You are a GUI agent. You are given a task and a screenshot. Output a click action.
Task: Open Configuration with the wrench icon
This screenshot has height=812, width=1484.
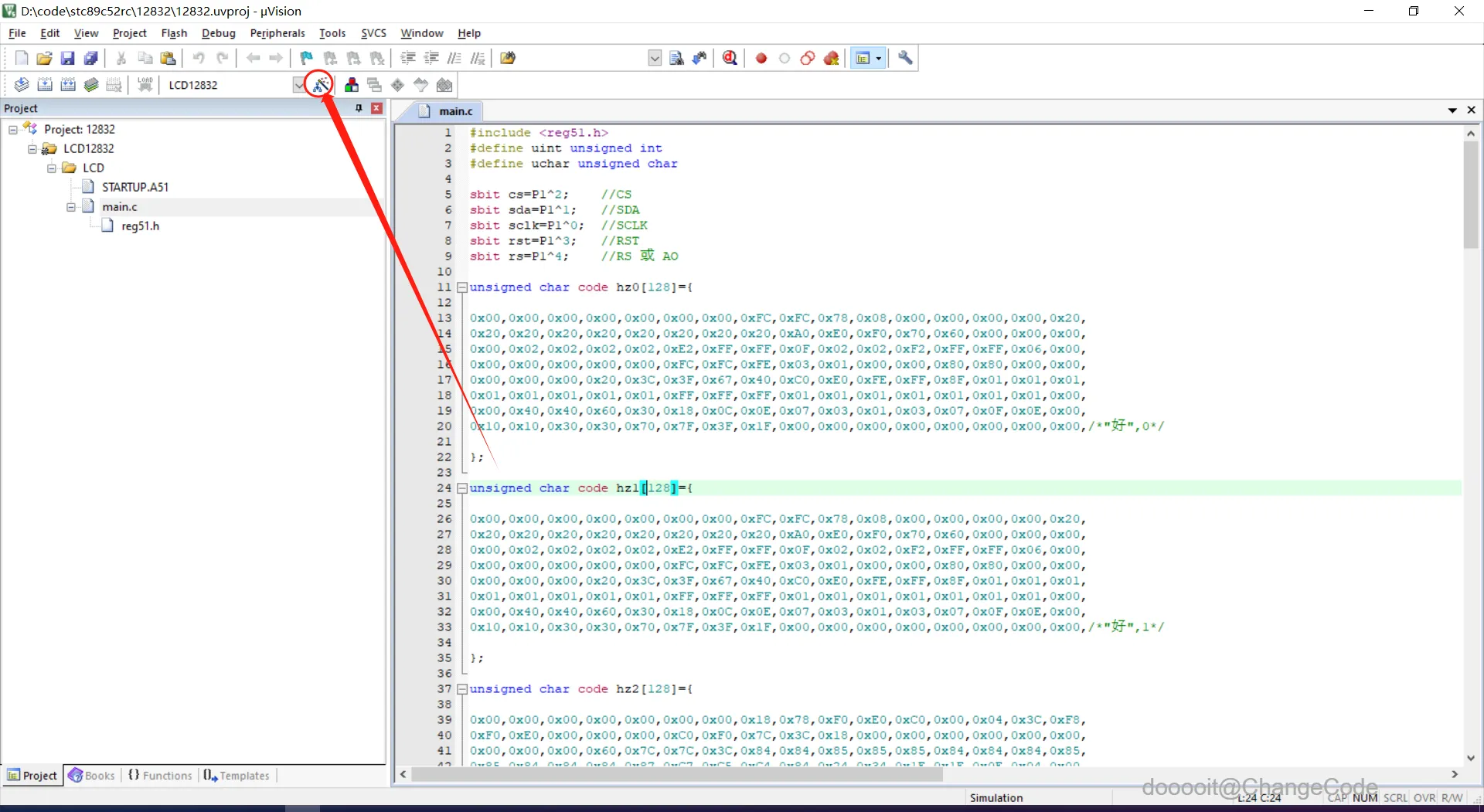pos(905,58)
